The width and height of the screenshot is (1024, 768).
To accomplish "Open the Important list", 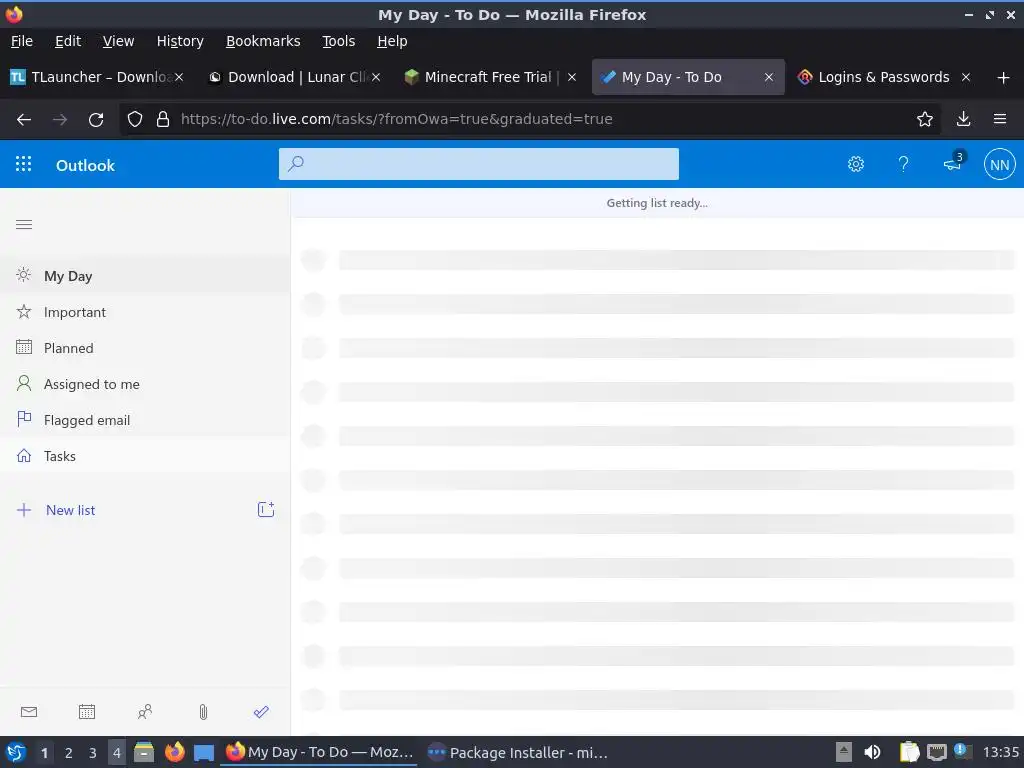I will pyautogui.click(x=145, y=312).
